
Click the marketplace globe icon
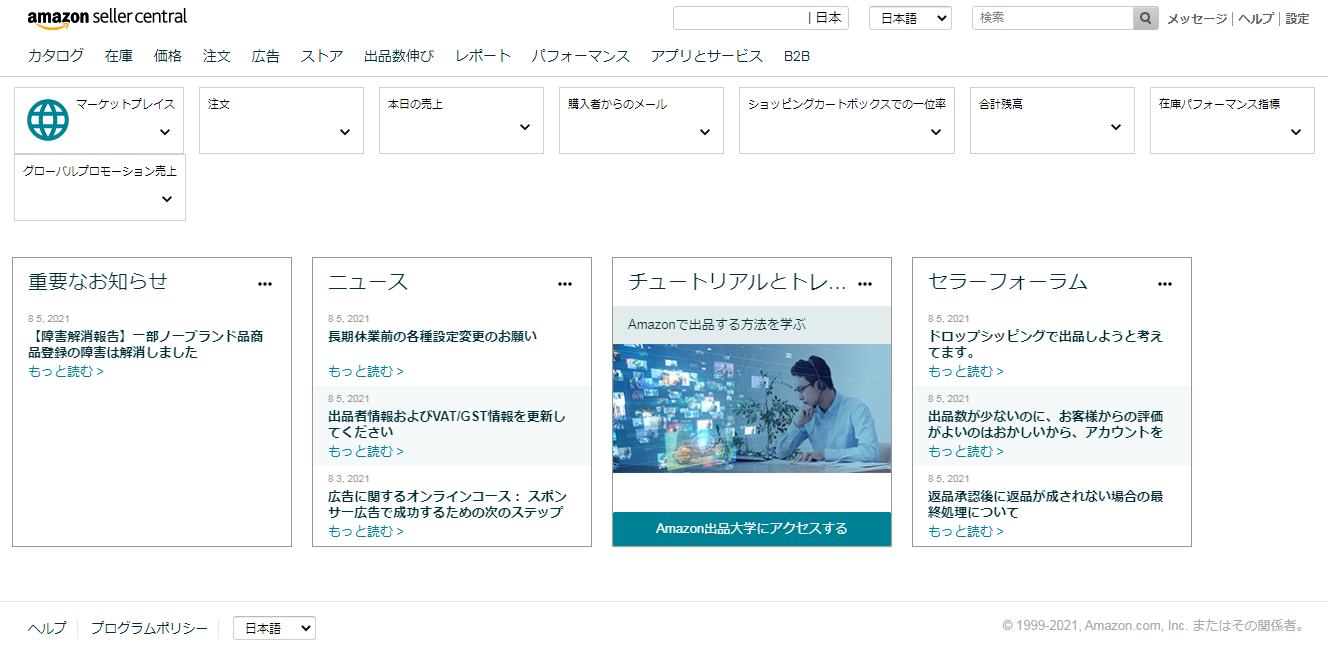(x=48, y=120)
